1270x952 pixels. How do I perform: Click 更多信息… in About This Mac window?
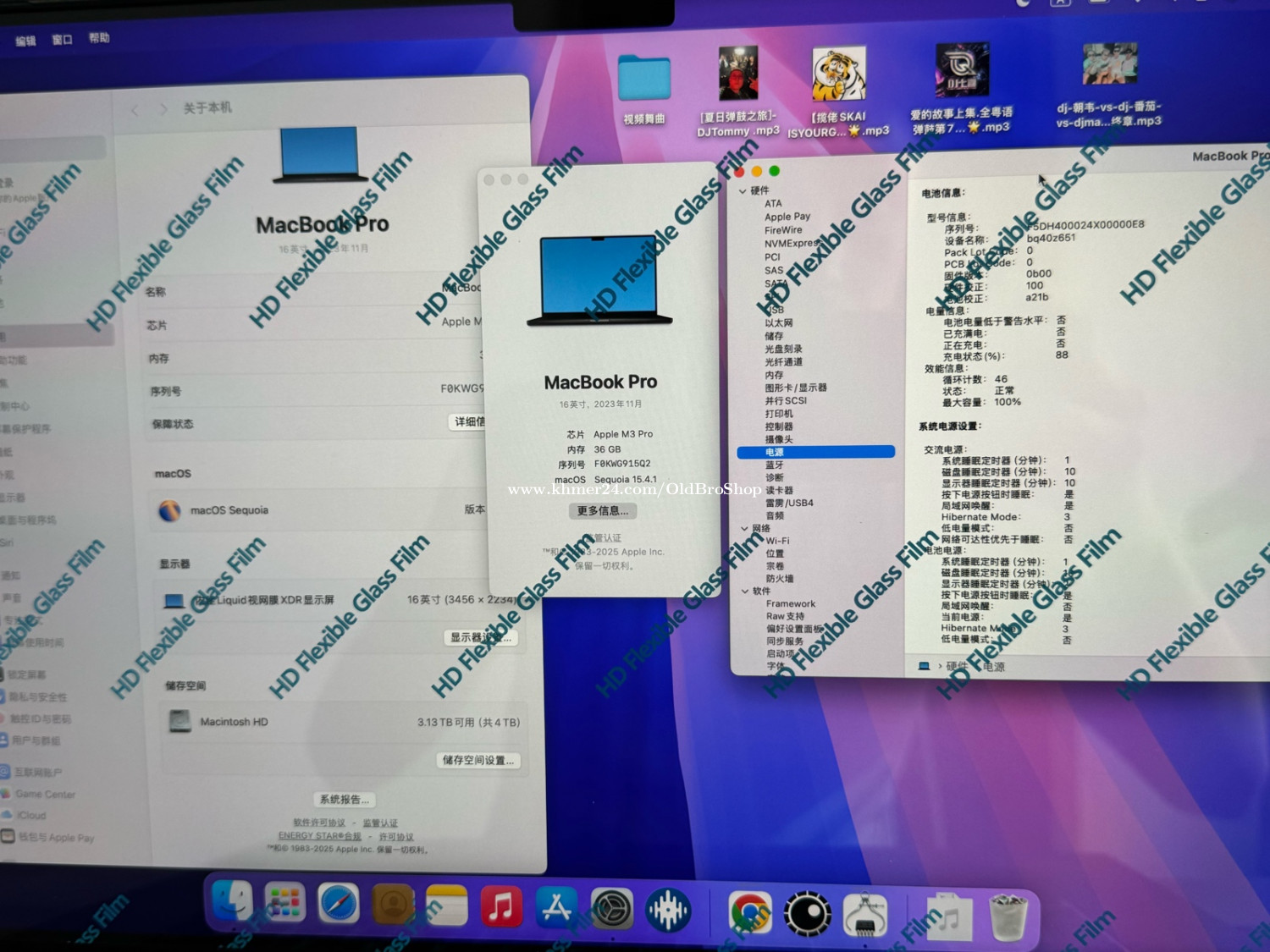coord(602,511)
